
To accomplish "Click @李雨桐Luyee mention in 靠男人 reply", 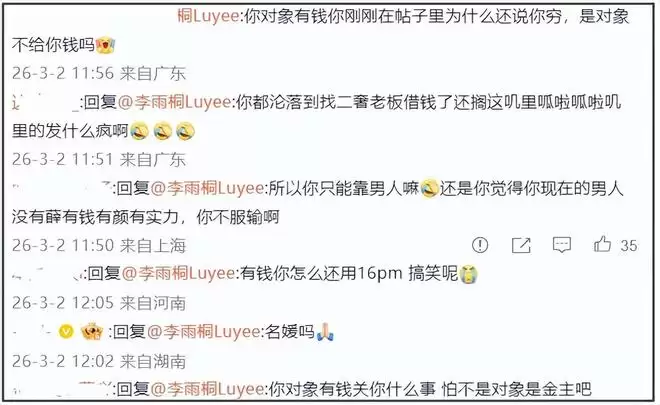I will point(207,188).
